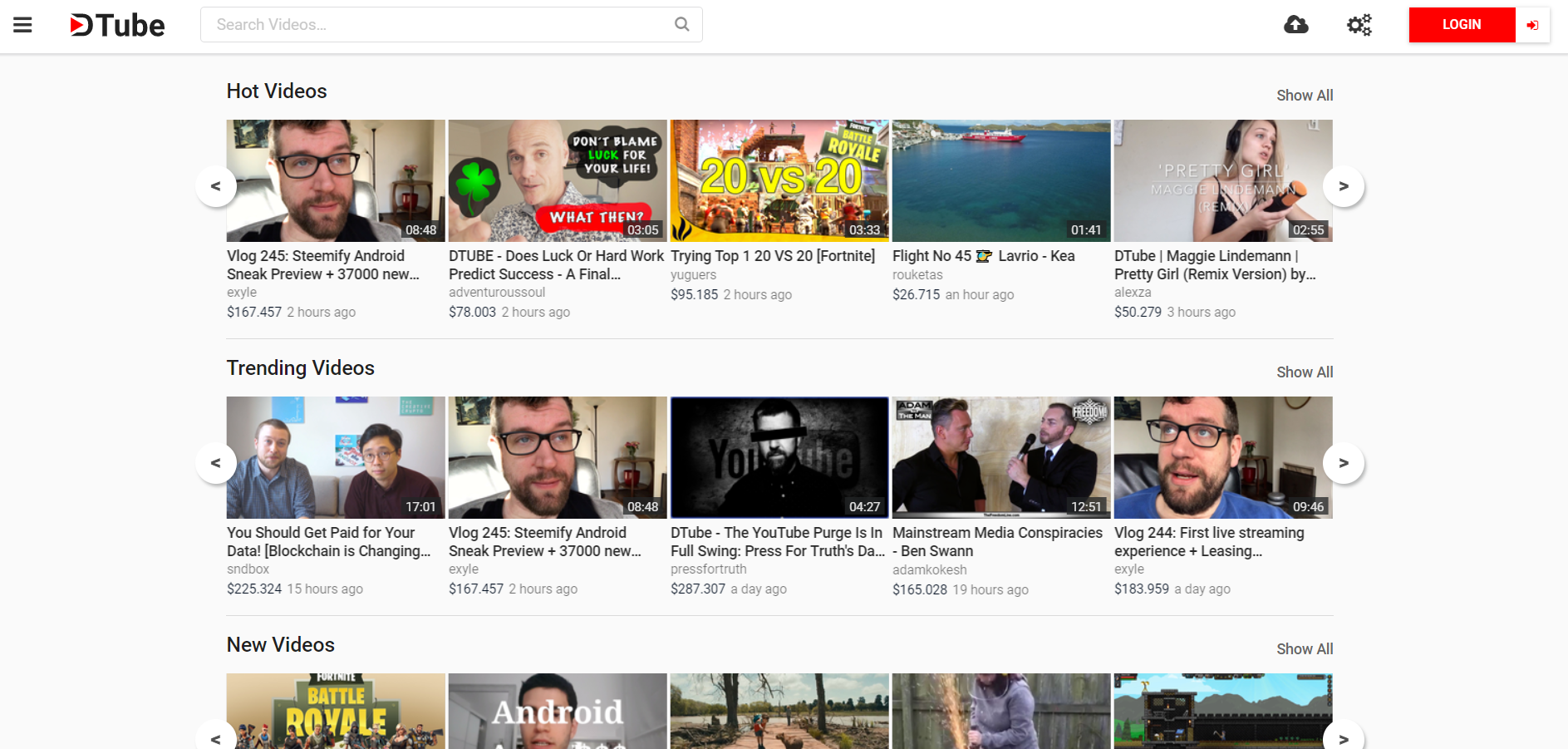1568x749 pixels.
Task: Open Android thumbnail in New Videos
Action: click(x=558, y=711)
